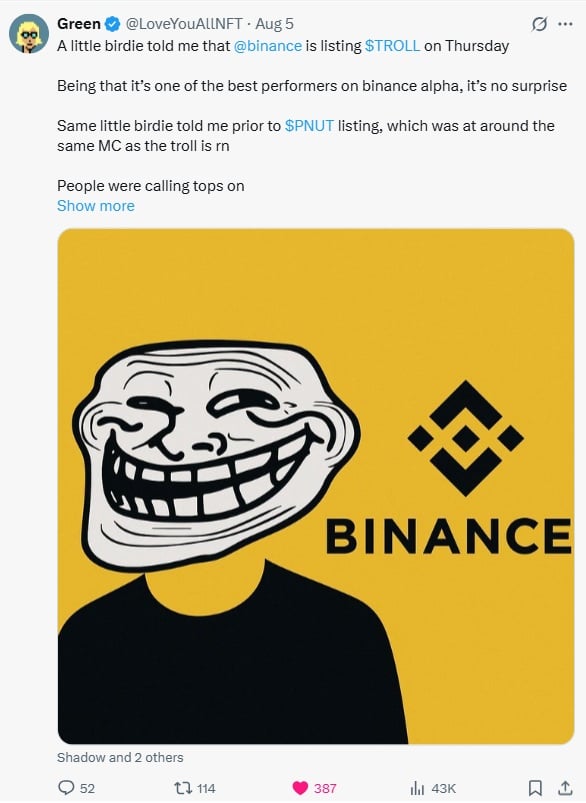The width and height of the screenshot is (586, 803).
Task: Reply using the comment bubble icon
Action: pyautogui.click(x=67, y=787)
